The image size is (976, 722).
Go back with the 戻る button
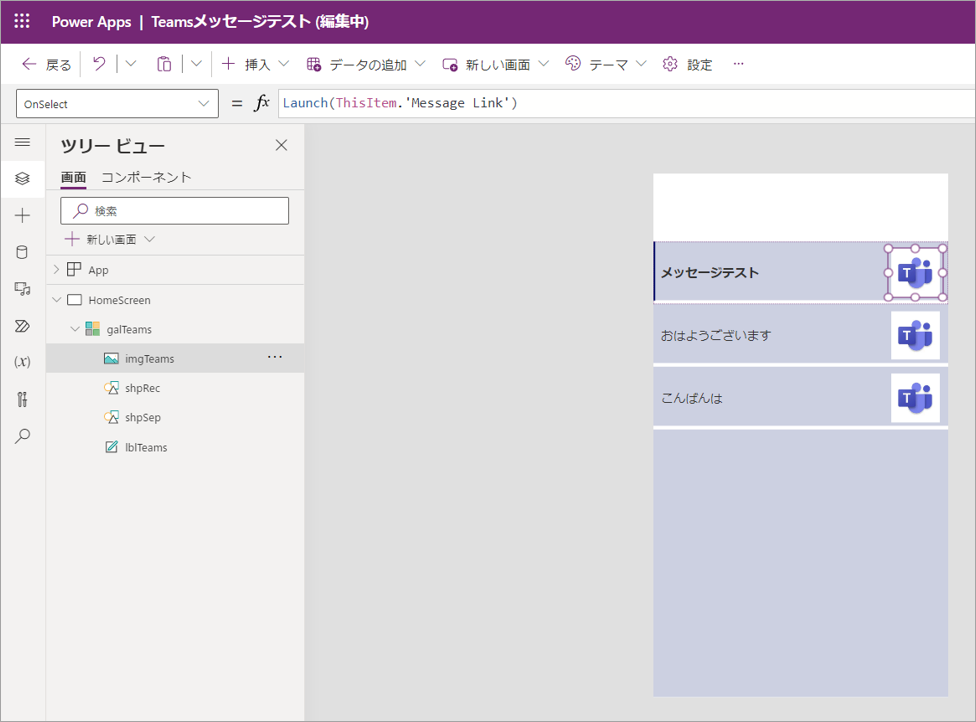47,64
